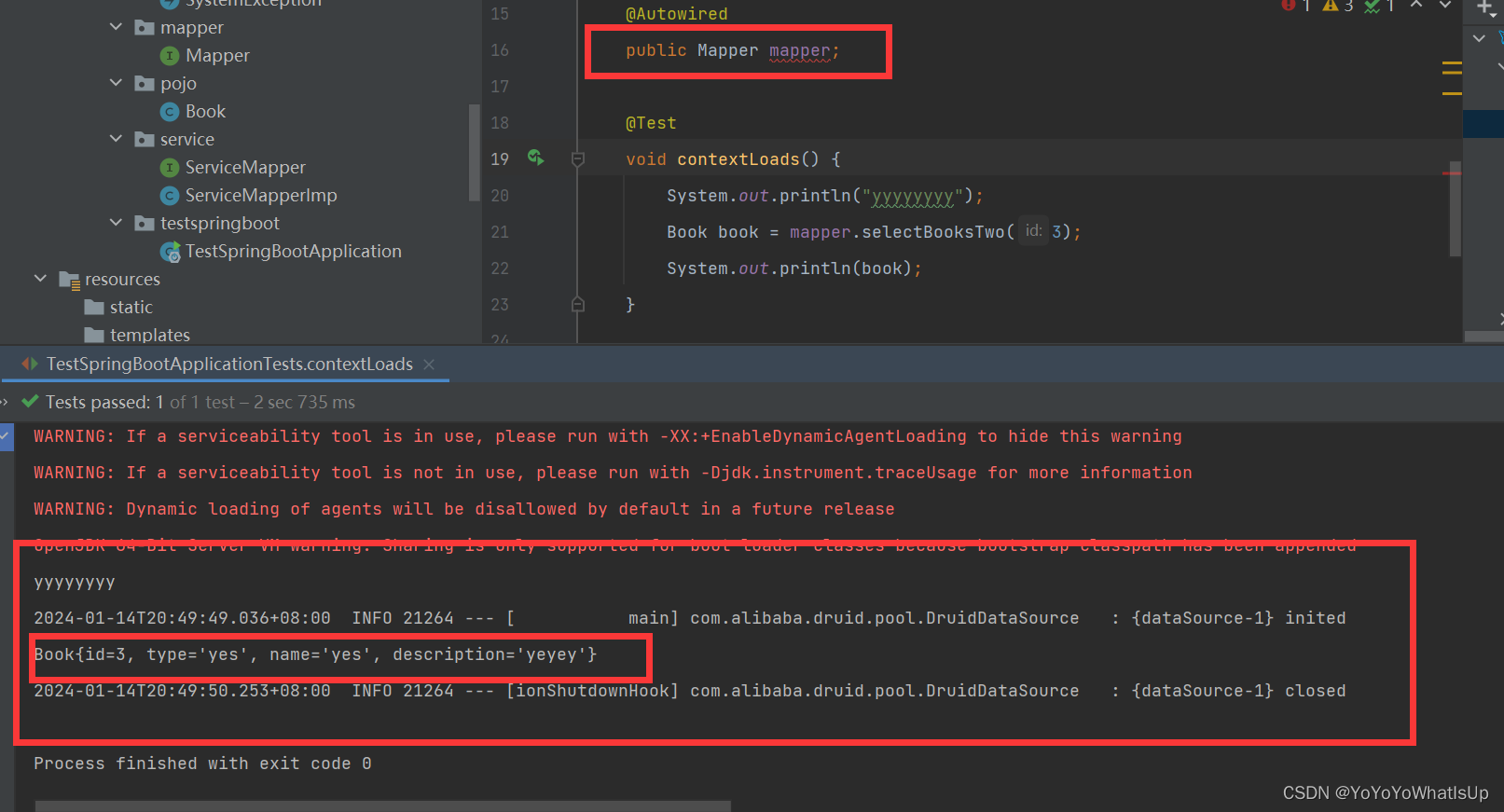
Task: Click the service package folder icon
Action: coord(144,139)
